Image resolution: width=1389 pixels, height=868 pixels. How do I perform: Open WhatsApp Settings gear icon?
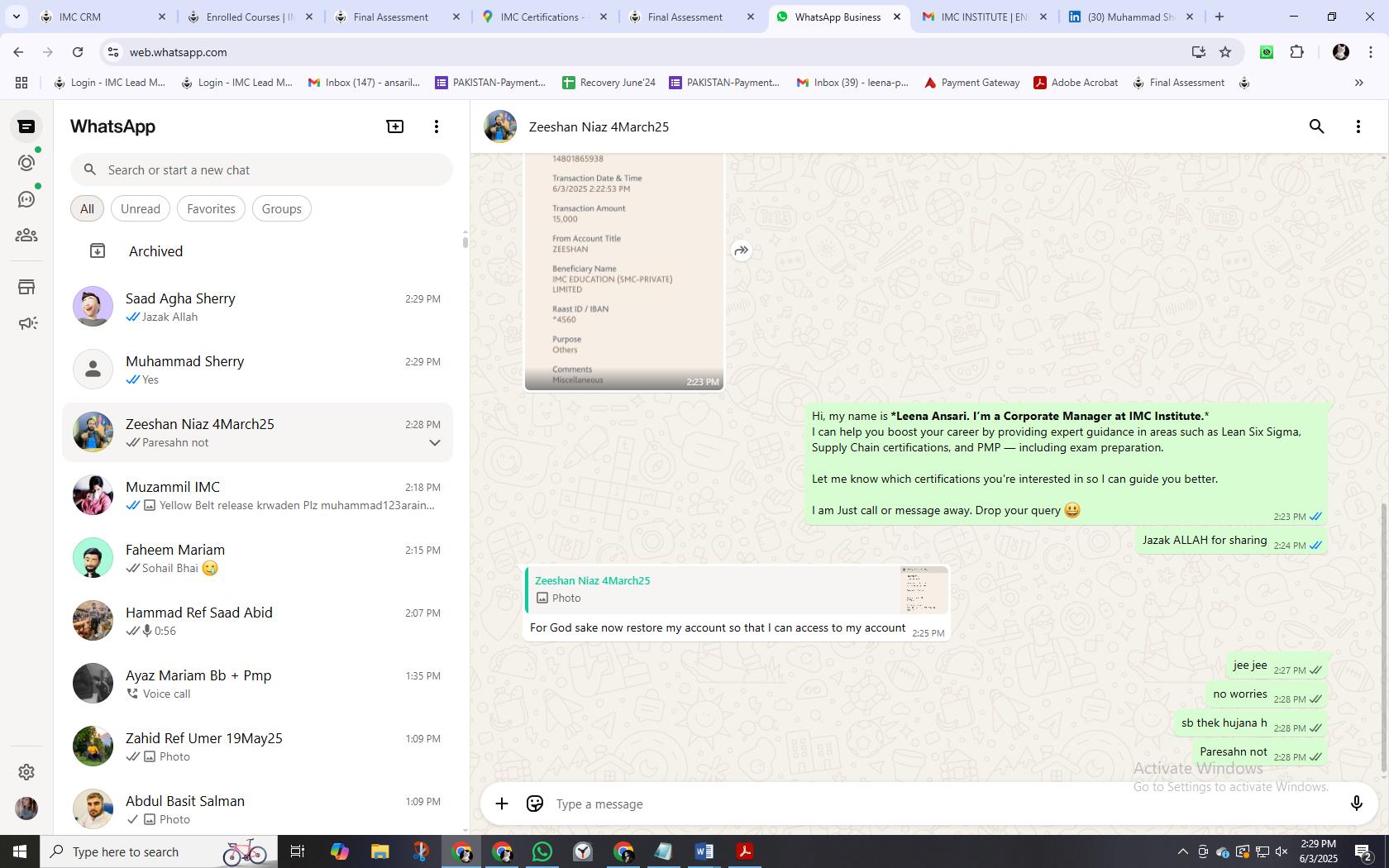click(26, 771)
